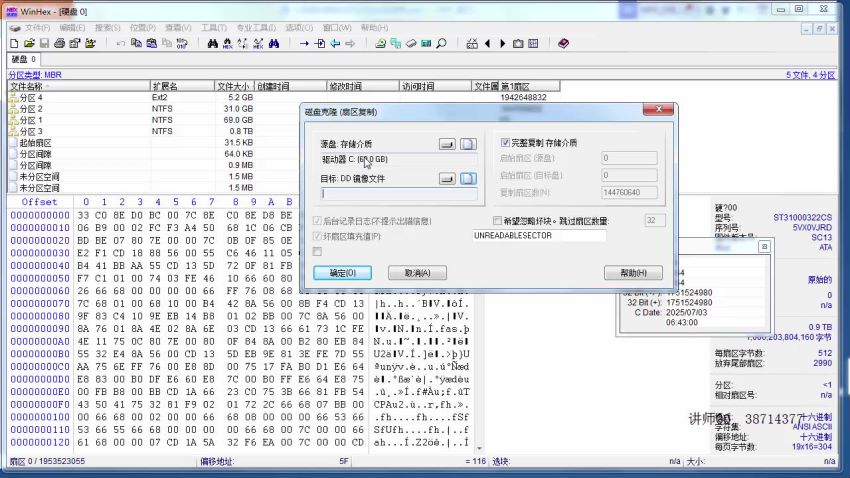Click the UNREADABLESECTOR fill text field
850x478 pixels.
point(539,236)
